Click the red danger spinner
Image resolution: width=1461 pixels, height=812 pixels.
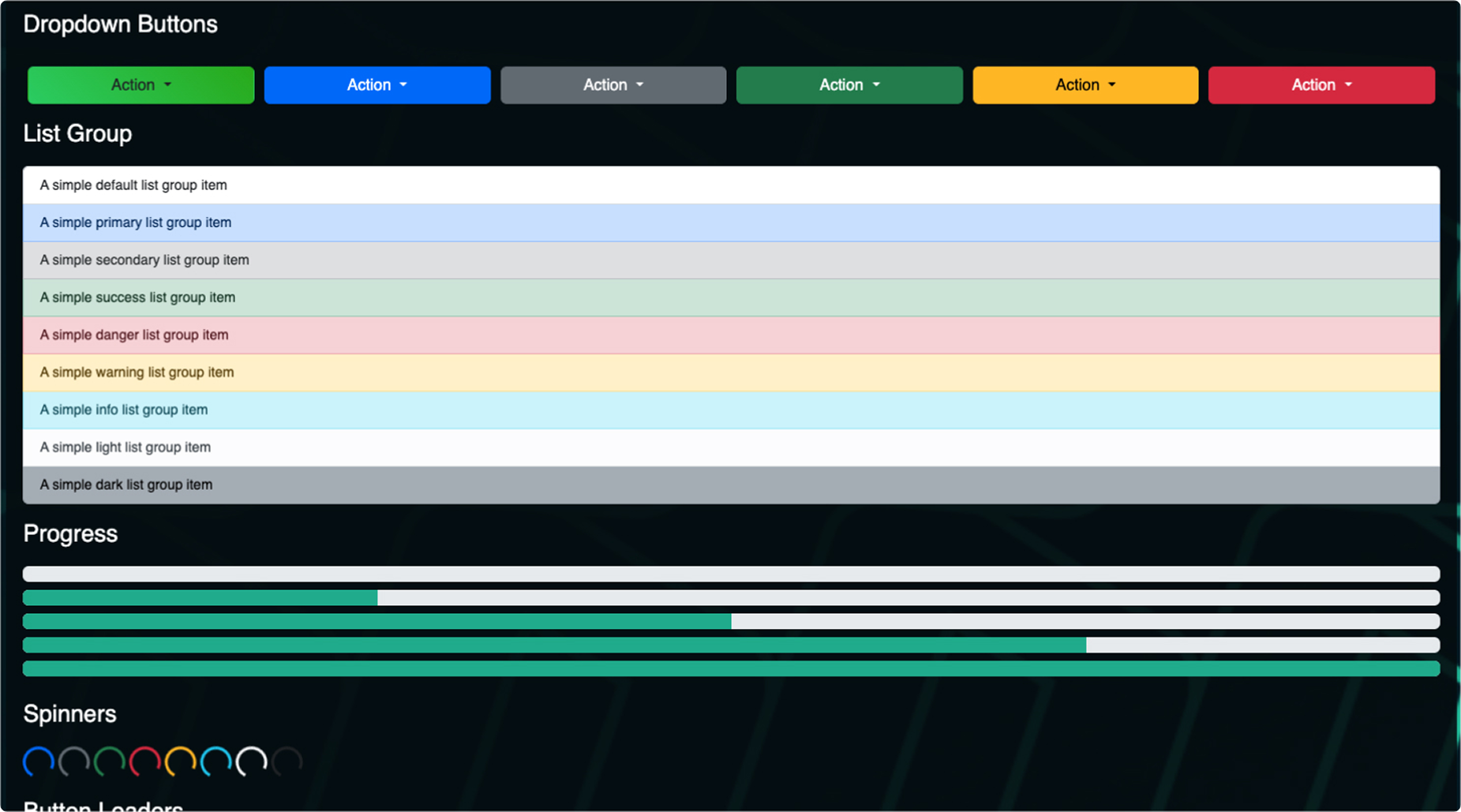pos(145,761)
